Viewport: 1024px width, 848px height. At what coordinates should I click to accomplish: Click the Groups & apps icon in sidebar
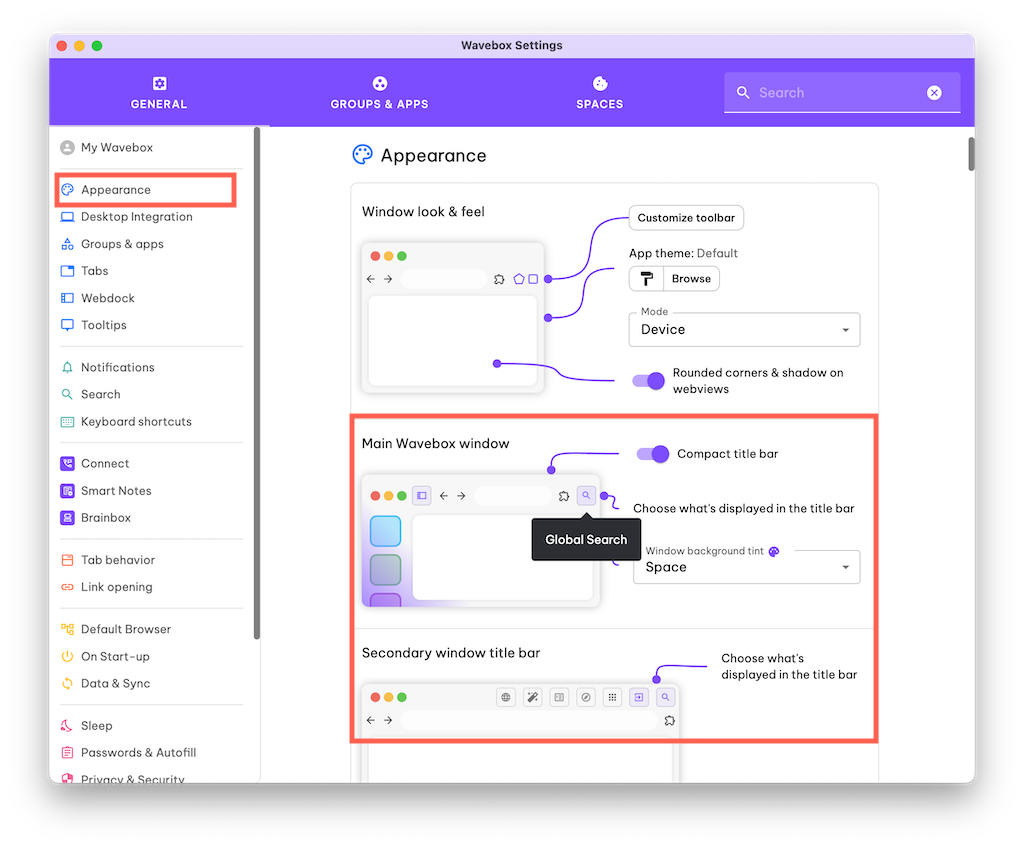67,244
